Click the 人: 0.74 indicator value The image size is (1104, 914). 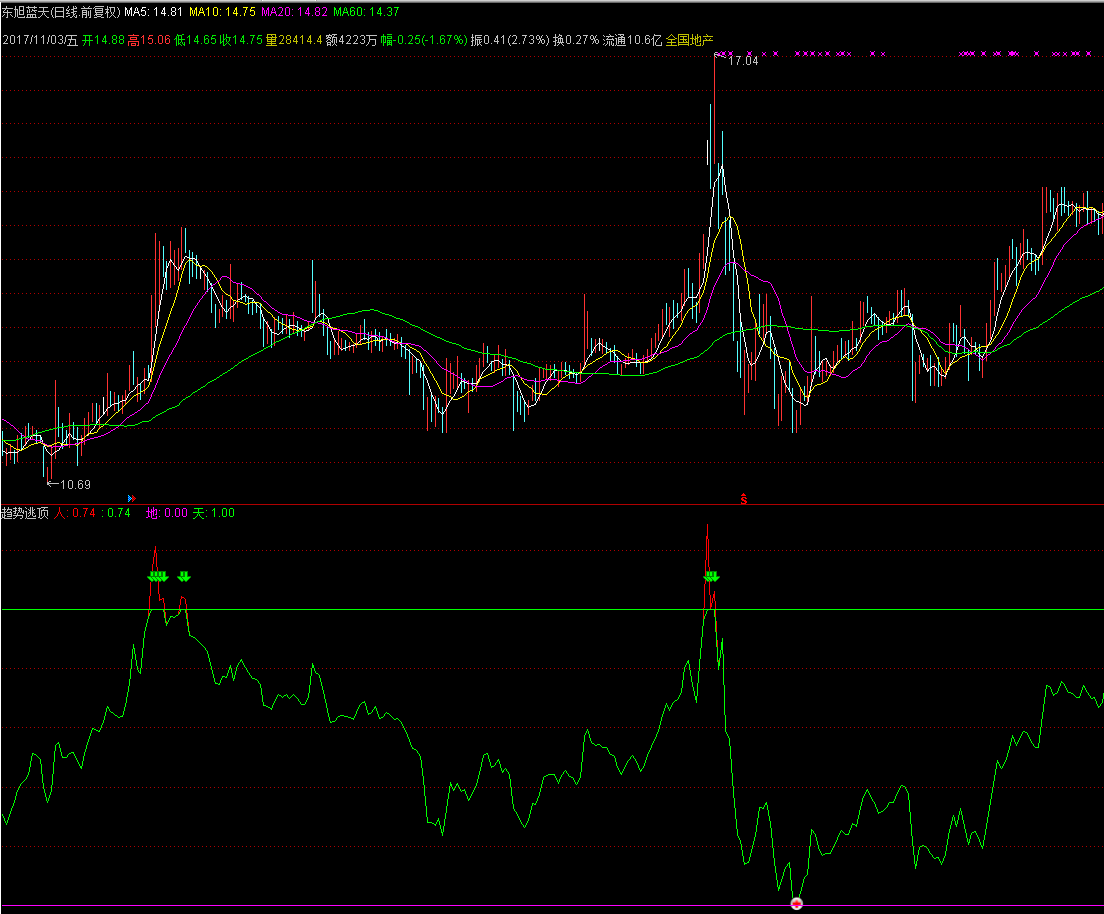tap(75, 513)
